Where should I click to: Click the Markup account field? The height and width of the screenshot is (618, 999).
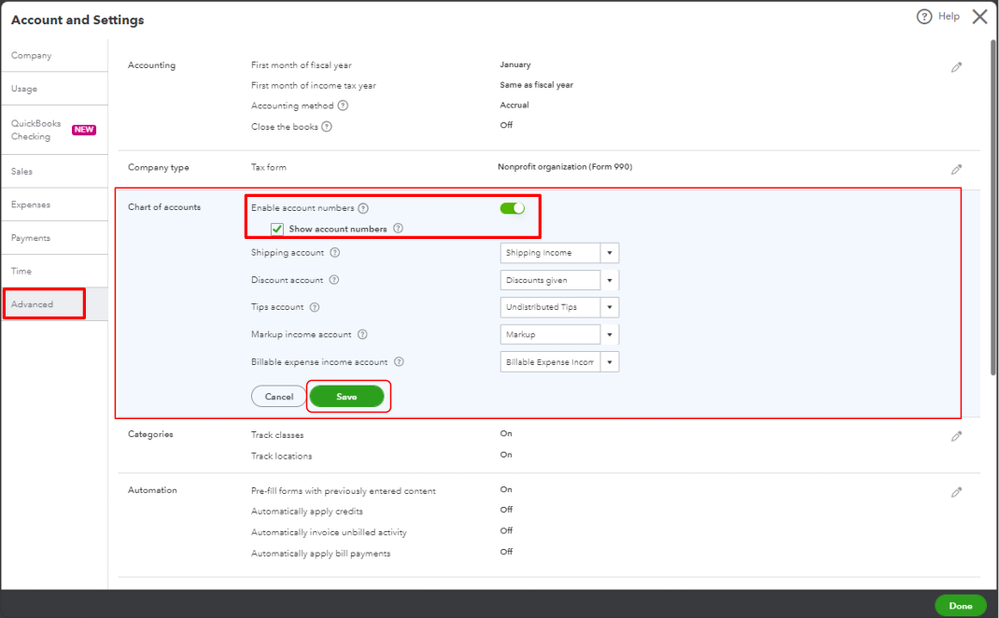tap(550, 334)
